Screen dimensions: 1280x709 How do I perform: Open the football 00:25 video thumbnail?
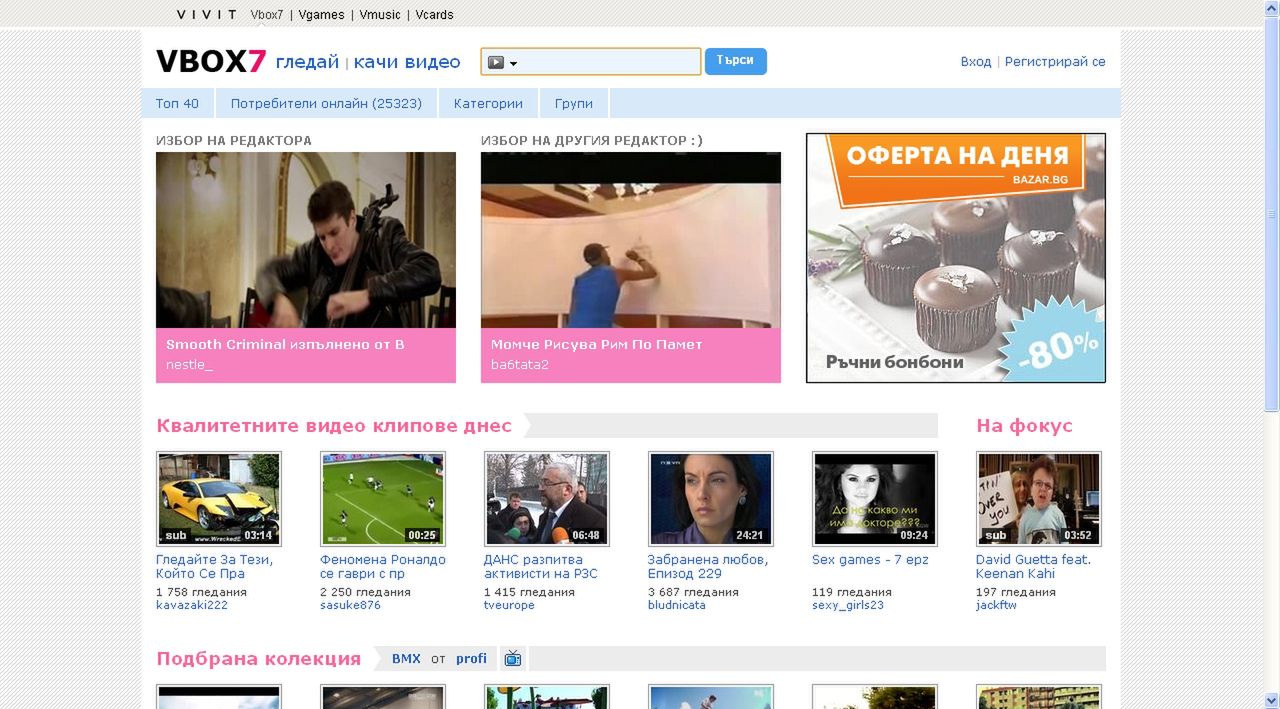point(383,499)
